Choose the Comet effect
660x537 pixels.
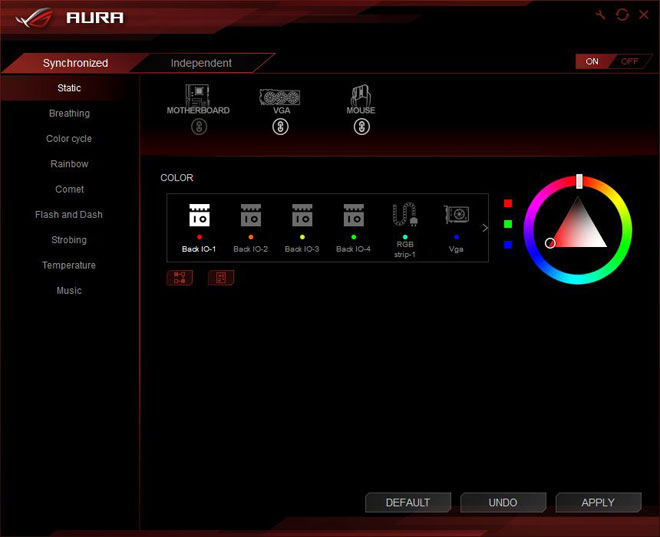point(69,189)
